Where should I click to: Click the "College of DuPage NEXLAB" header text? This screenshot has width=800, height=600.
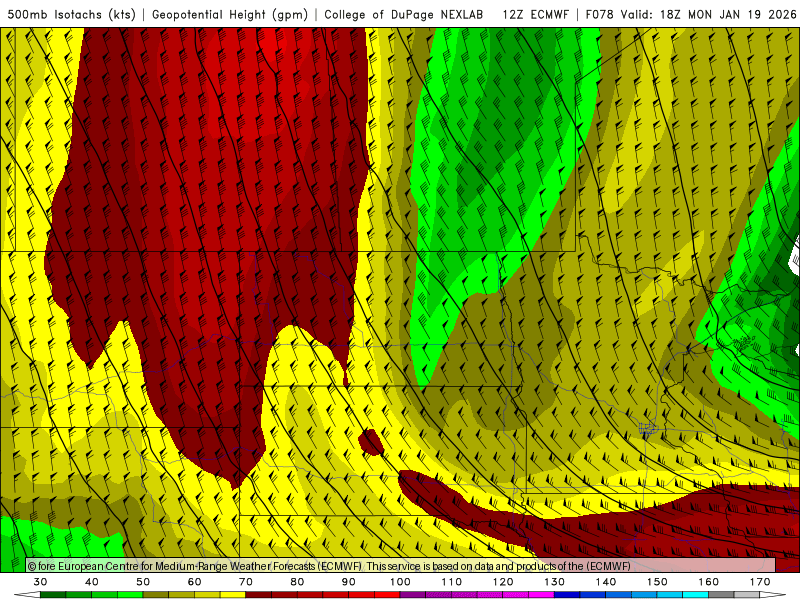(403, 14)
